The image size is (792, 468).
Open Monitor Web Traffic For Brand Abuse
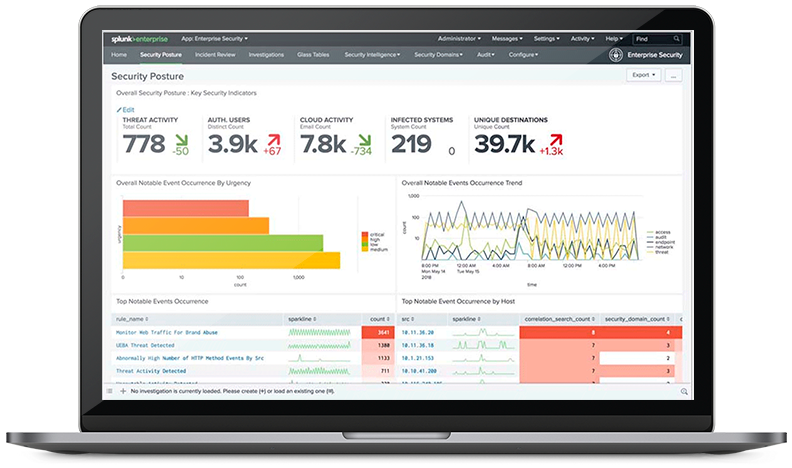[167, 333]
